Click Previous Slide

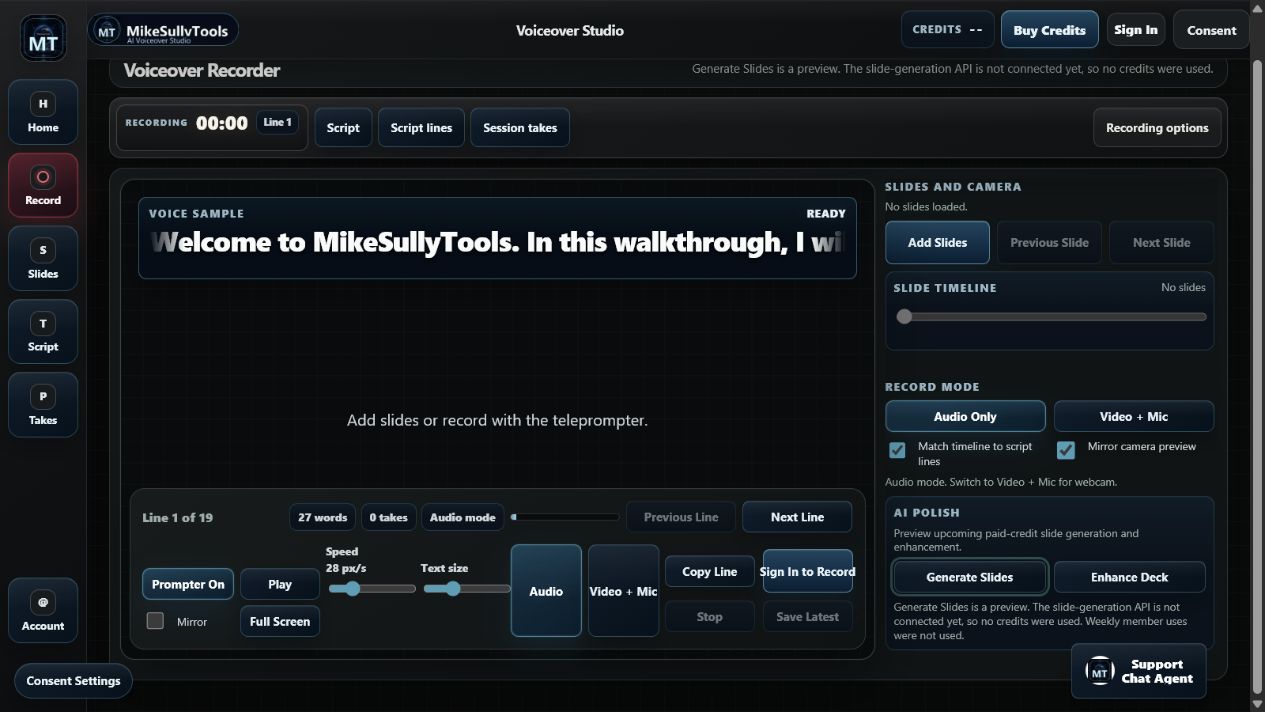point(1049,242)
